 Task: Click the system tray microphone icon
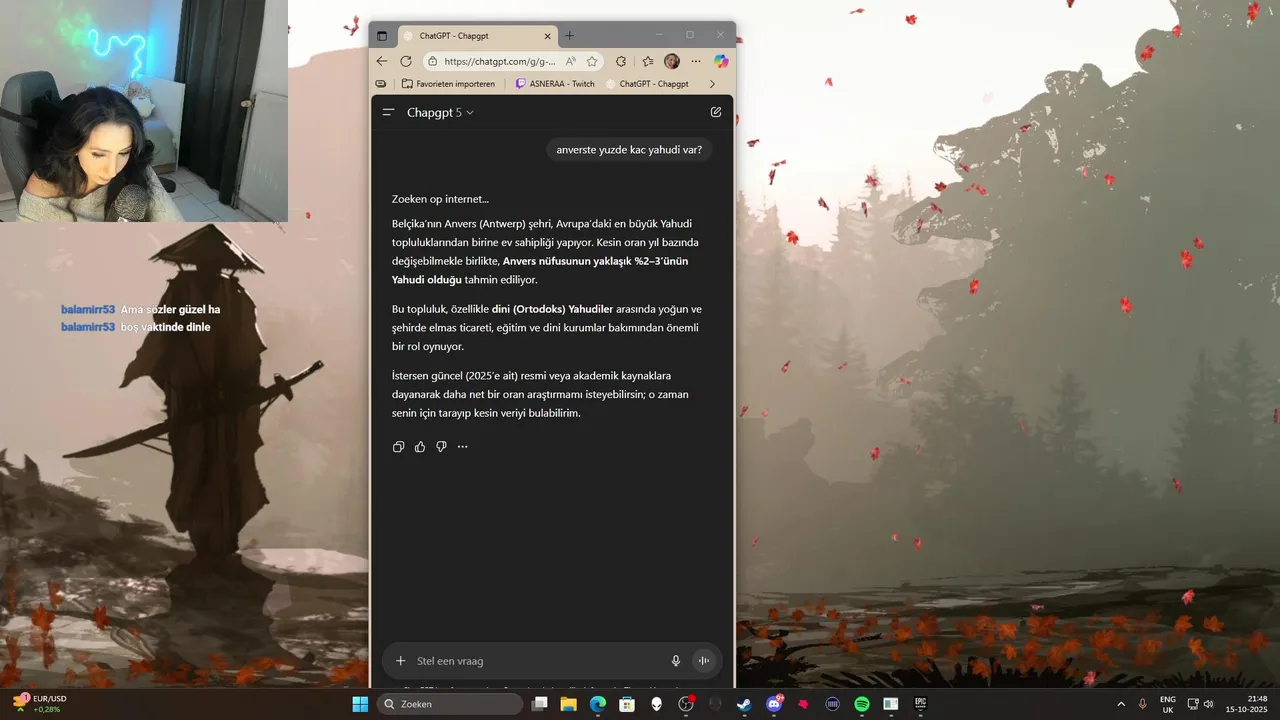1142,704
